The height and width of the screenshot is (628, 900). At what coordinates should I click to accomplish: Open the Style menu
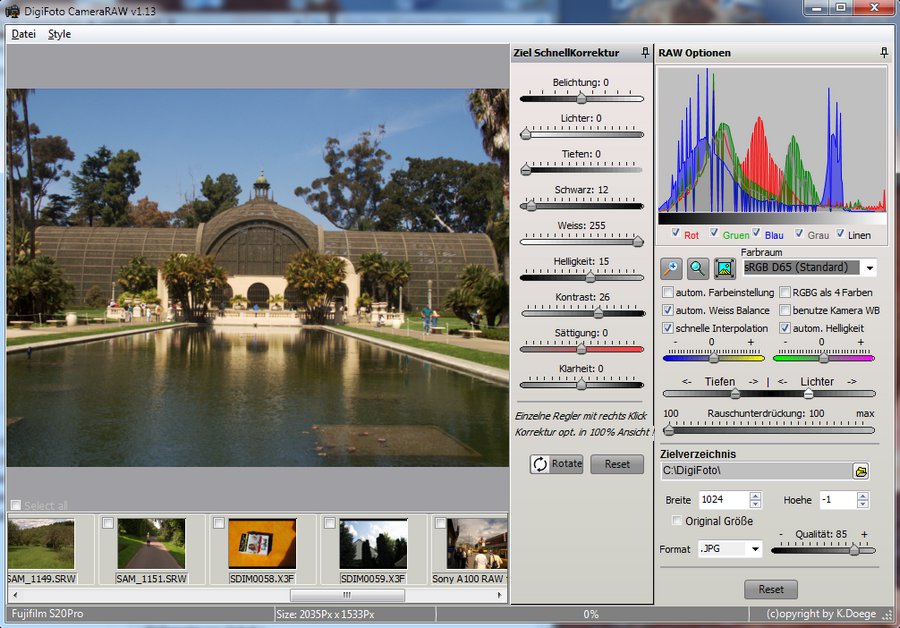click(x=59, y=34)
